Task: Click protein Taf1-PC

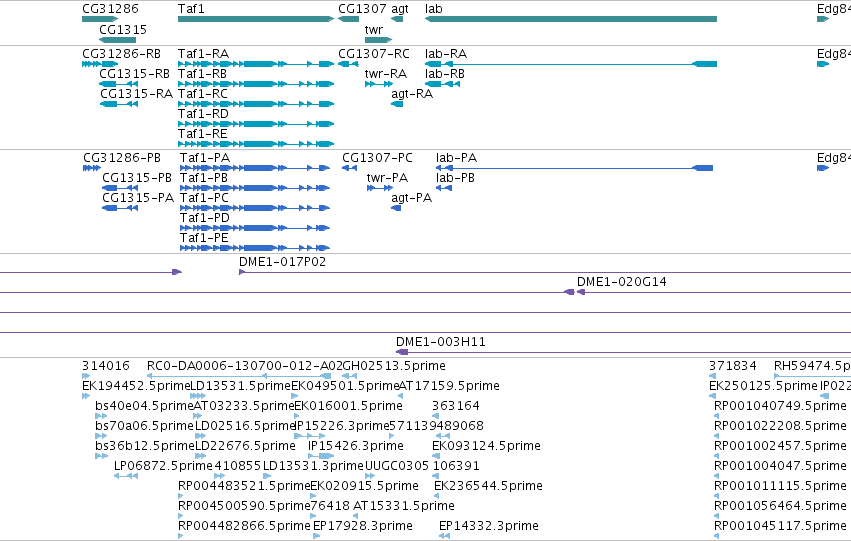Action: coord(255,208)
